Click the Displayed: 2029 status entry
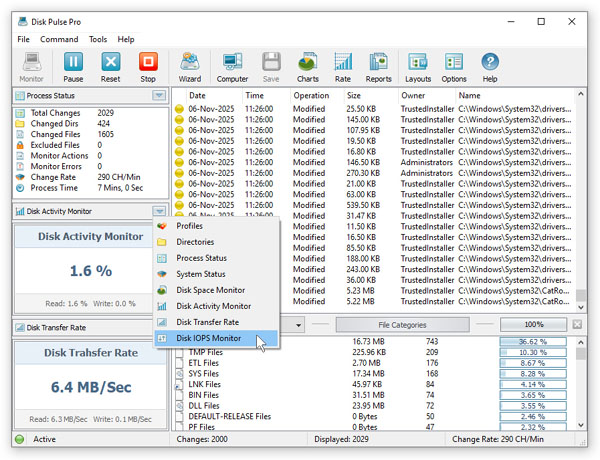Image resolution: width=600 pixels, height=460 pixels. [x=341, y=439]
